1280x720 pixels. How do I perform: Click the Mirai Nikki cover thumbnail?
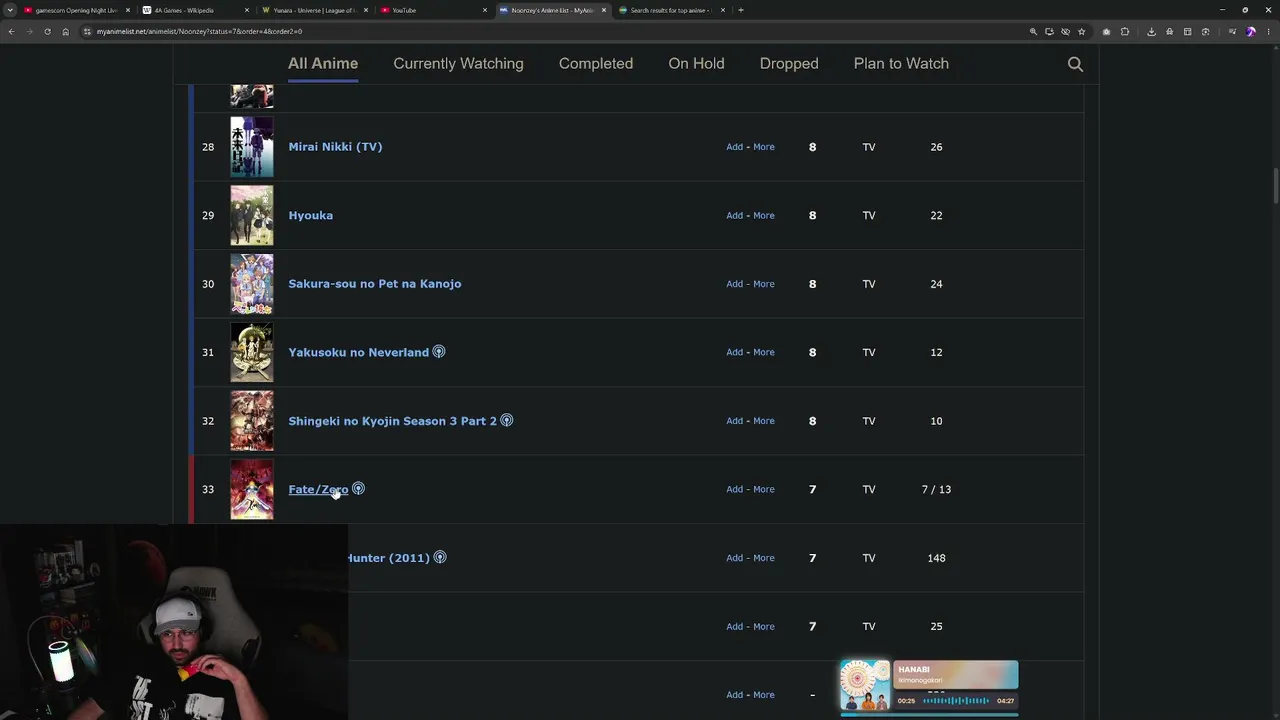click(252, 147)
